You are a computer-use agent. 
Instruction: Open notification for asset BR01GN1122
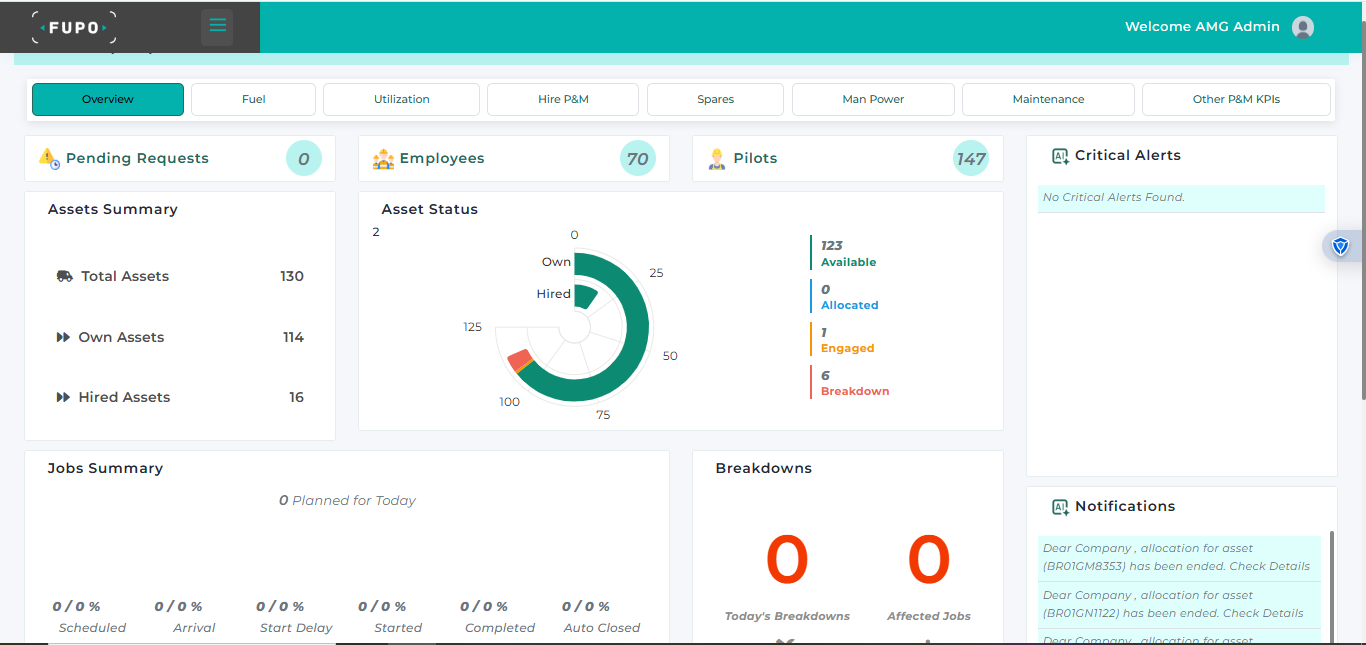[1179, 604]
